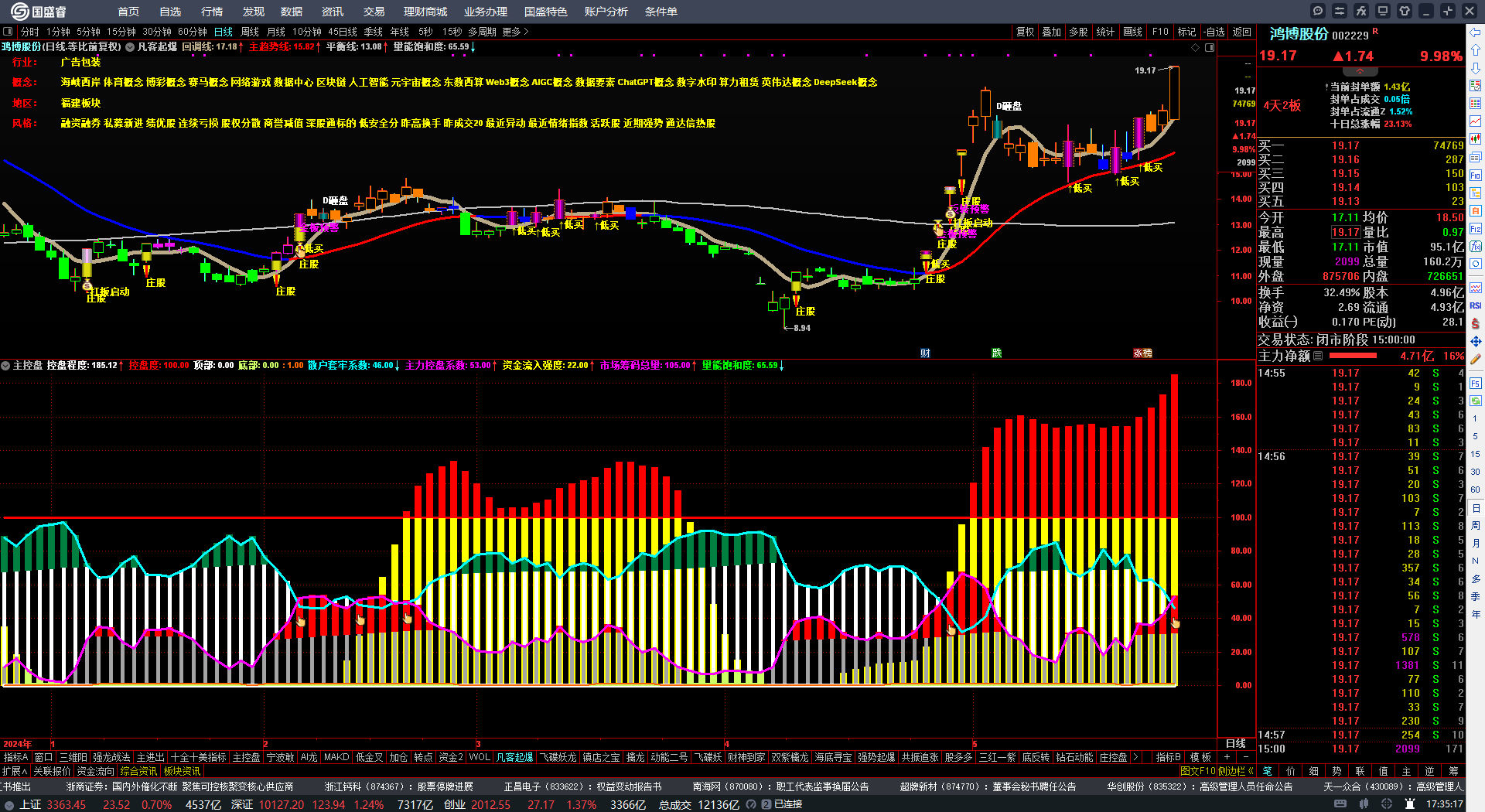Switch chart to 周线 weekly period
Viewport: 1485px width, 812px height.
point(250,32)
